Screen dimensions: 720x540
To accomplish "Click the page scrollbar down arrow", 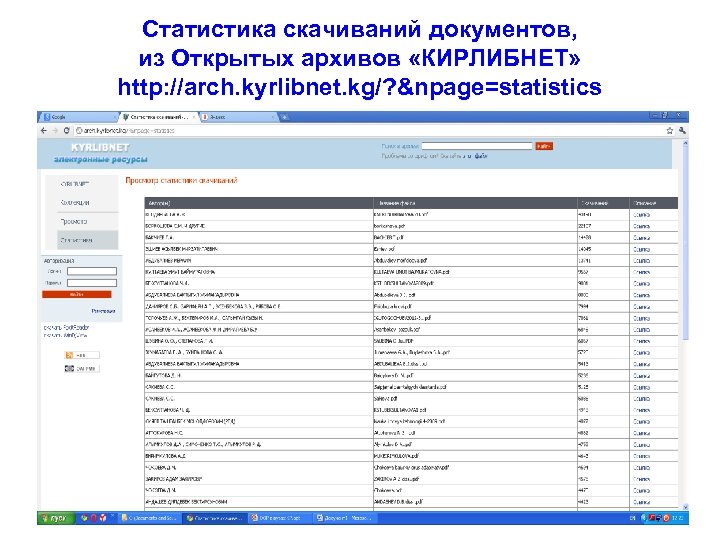I will pyautogui.click(x=685, y=507).
